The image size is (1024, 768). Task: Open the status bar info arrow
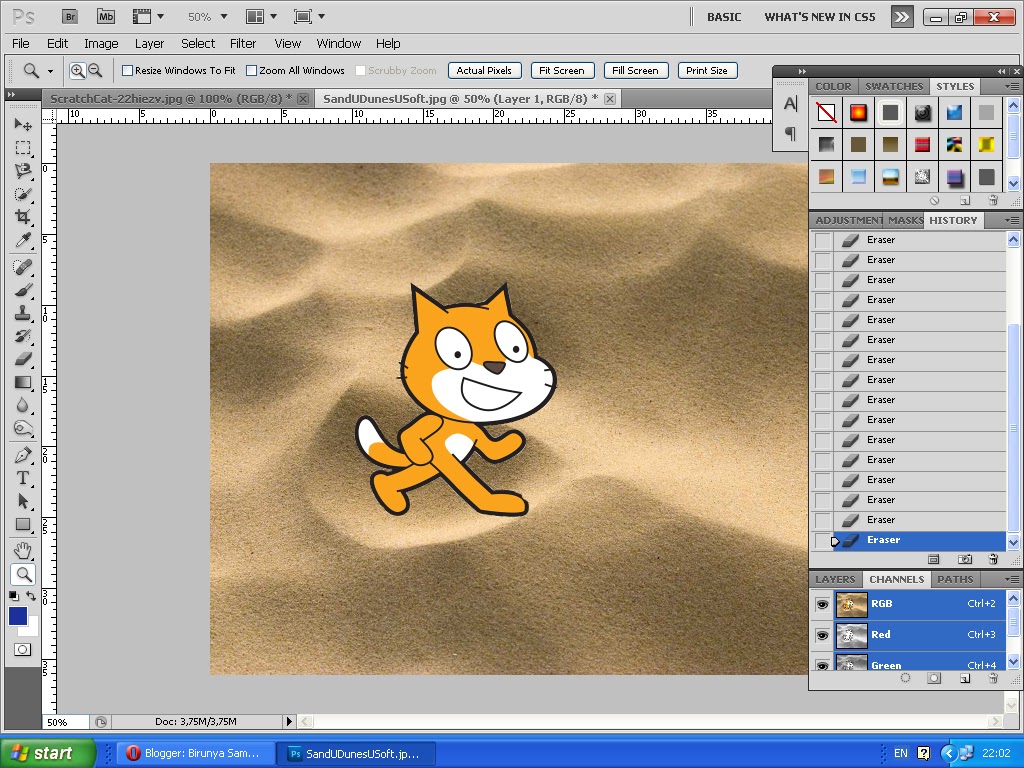click(x=289, y=722)
